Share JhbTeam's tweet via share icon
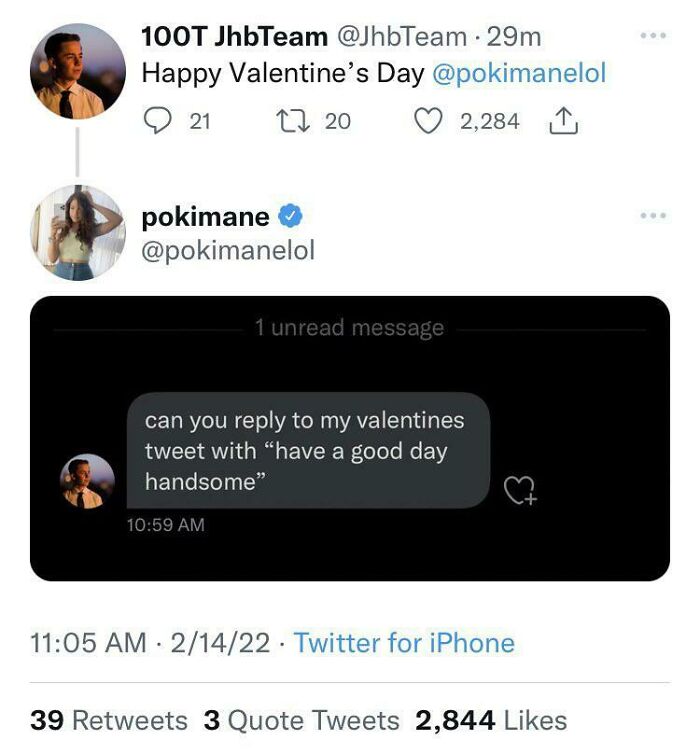This screenshot has width=700, height=754. [564, 121]
